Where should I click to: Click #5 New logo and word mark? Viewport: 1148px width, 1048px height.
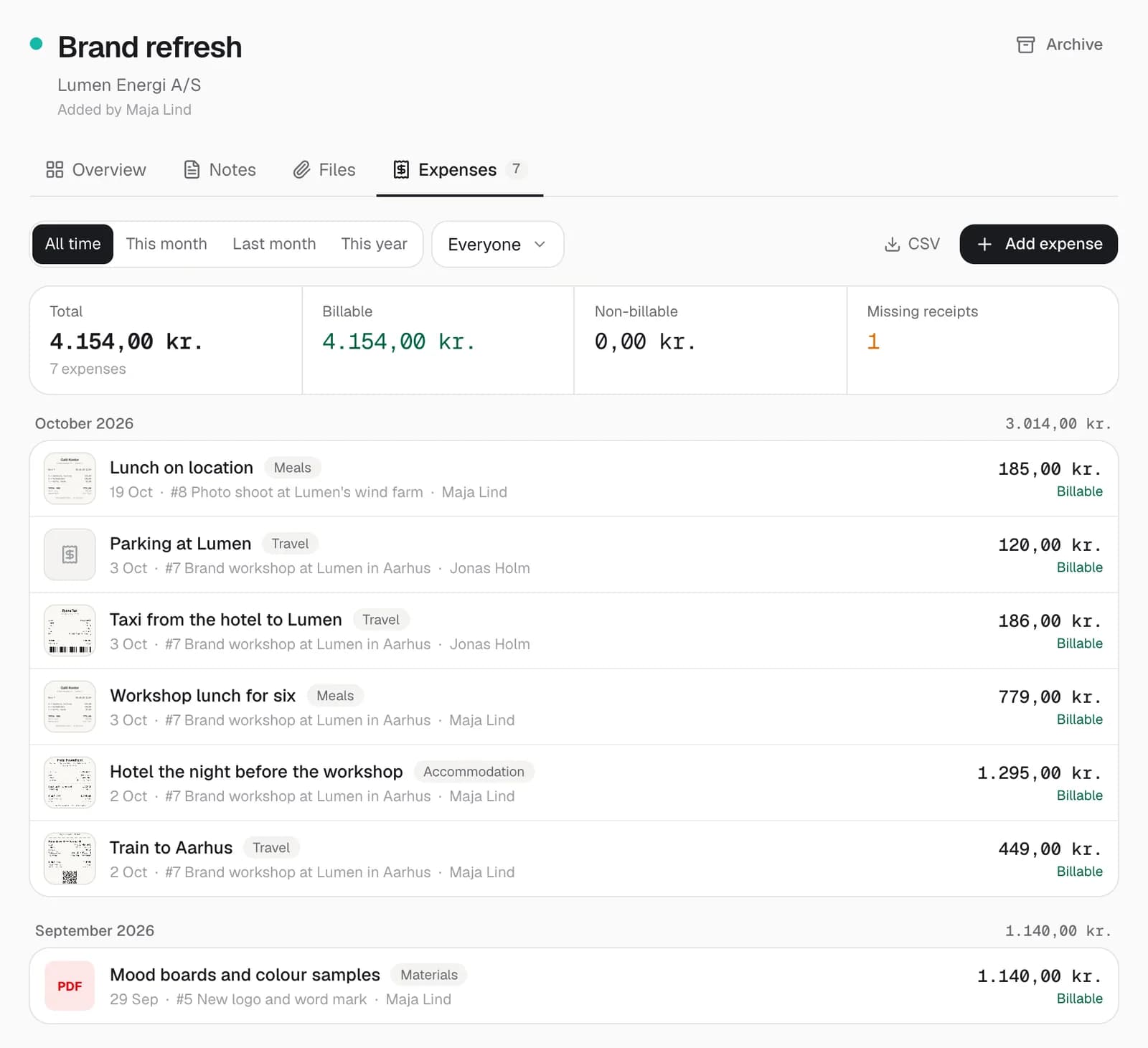271,999
